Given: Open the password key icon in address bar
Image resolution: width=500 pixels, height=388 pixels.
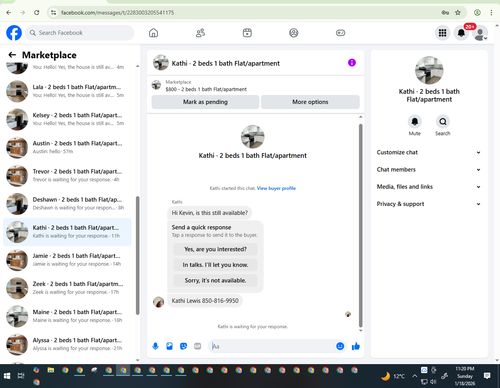Looking at the screenshot, I should point(445,13).
